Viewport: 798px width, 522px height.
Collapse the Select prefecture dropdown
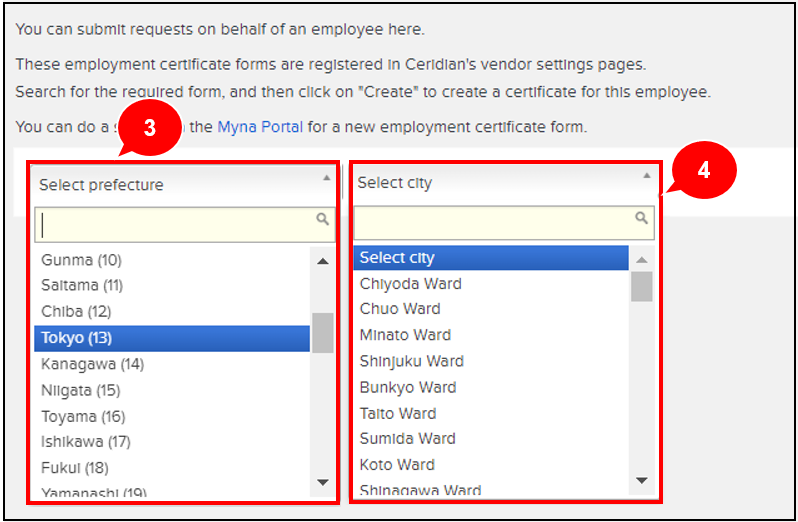tap(327, 177)
